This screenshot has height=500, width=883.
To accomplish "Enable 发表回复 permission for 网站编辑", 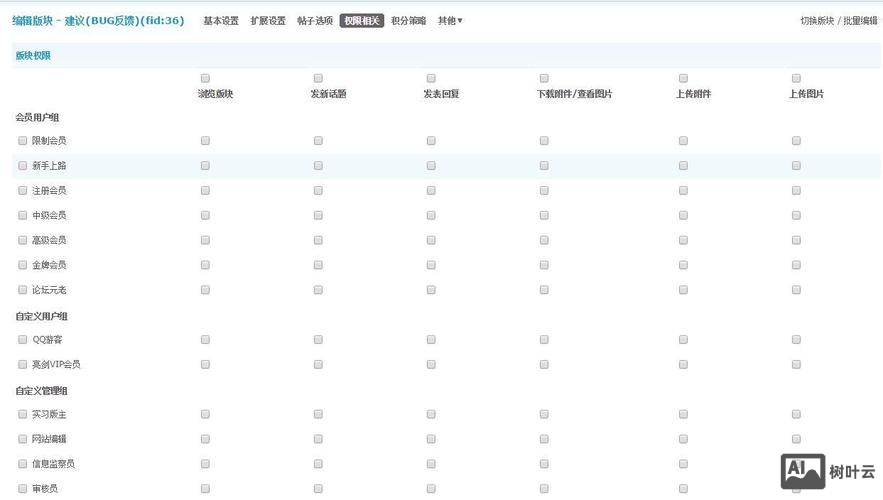I will [431, 439].
